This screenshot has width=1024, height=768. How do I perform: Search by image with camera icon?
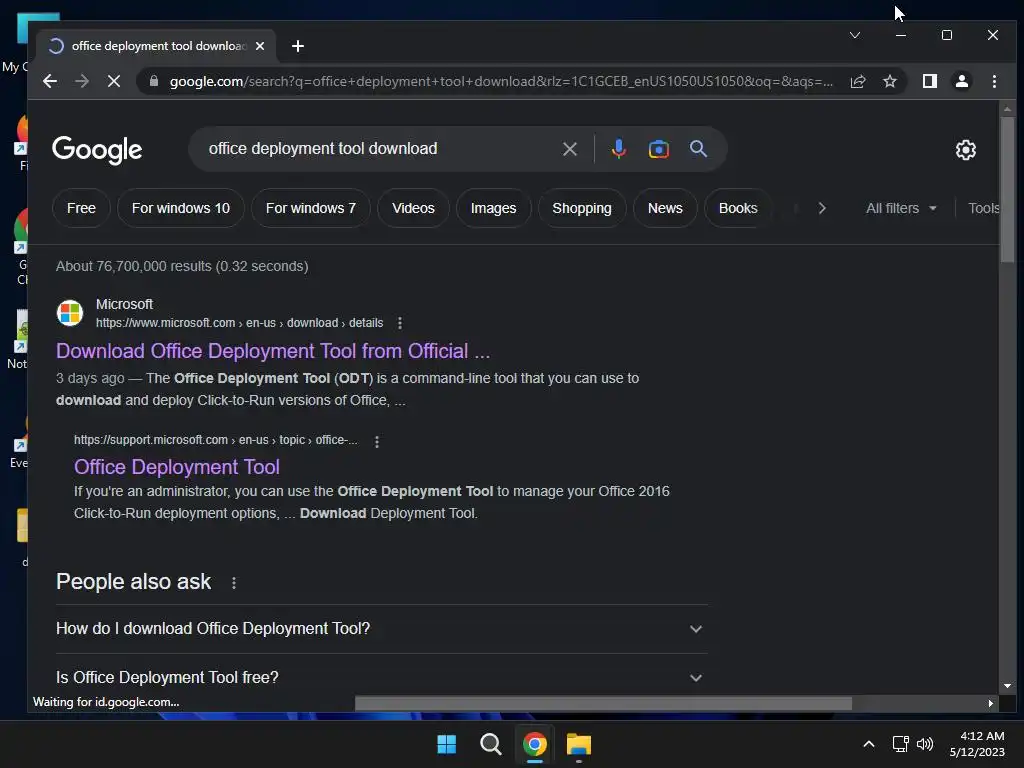click(658, 149)
